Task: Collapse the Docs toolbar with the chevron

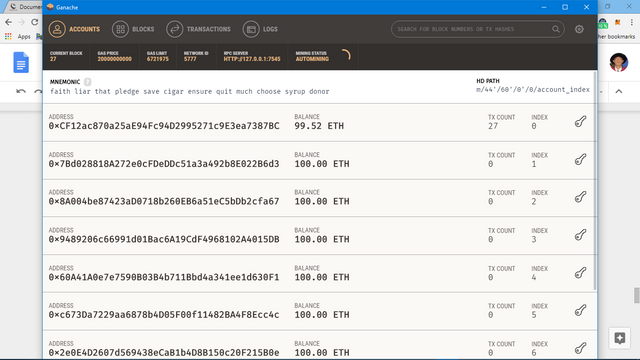Action: [619, 91]
